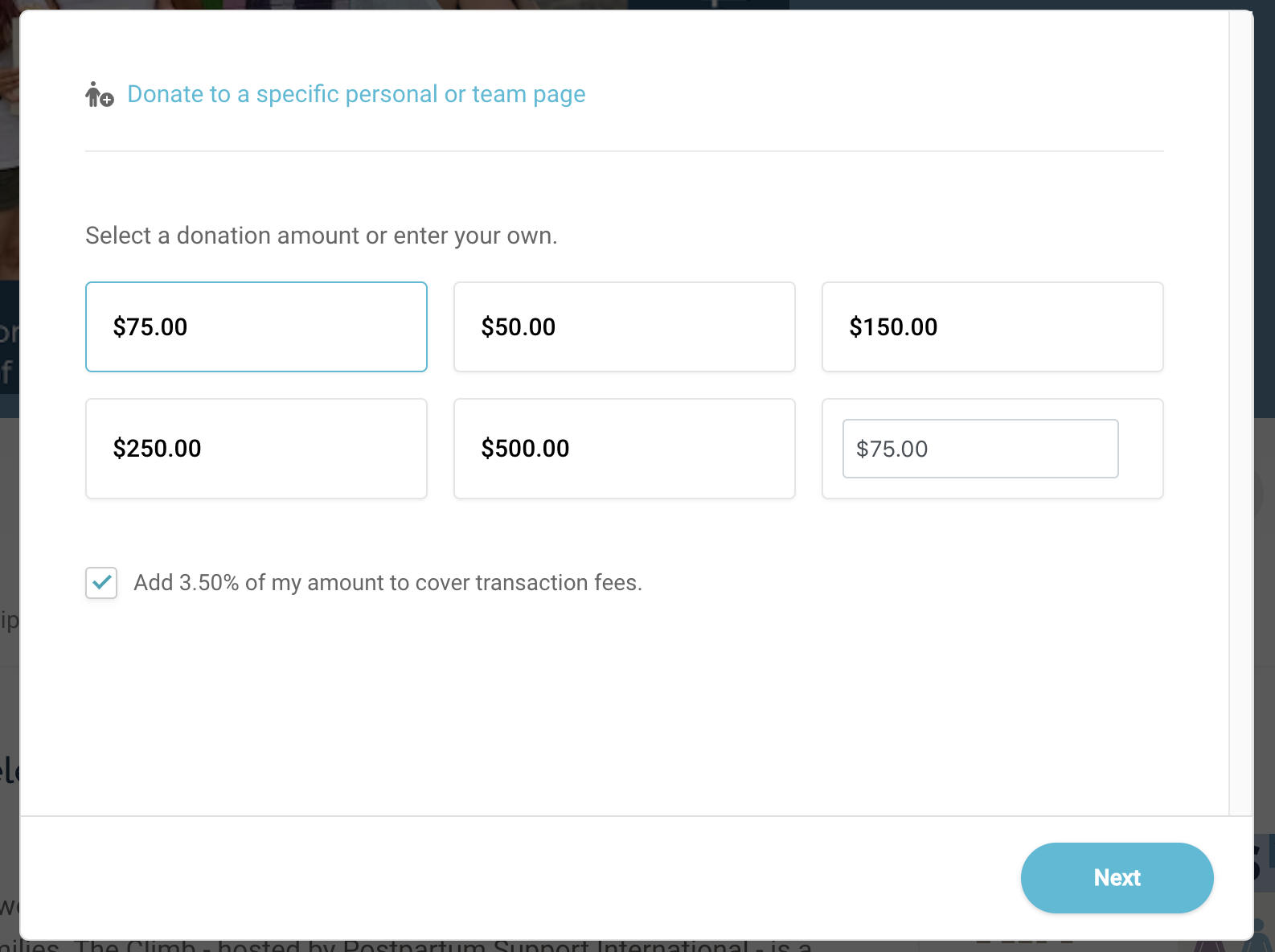
Task: Select the $250.00 donation tile
Action: pos(256,449)
